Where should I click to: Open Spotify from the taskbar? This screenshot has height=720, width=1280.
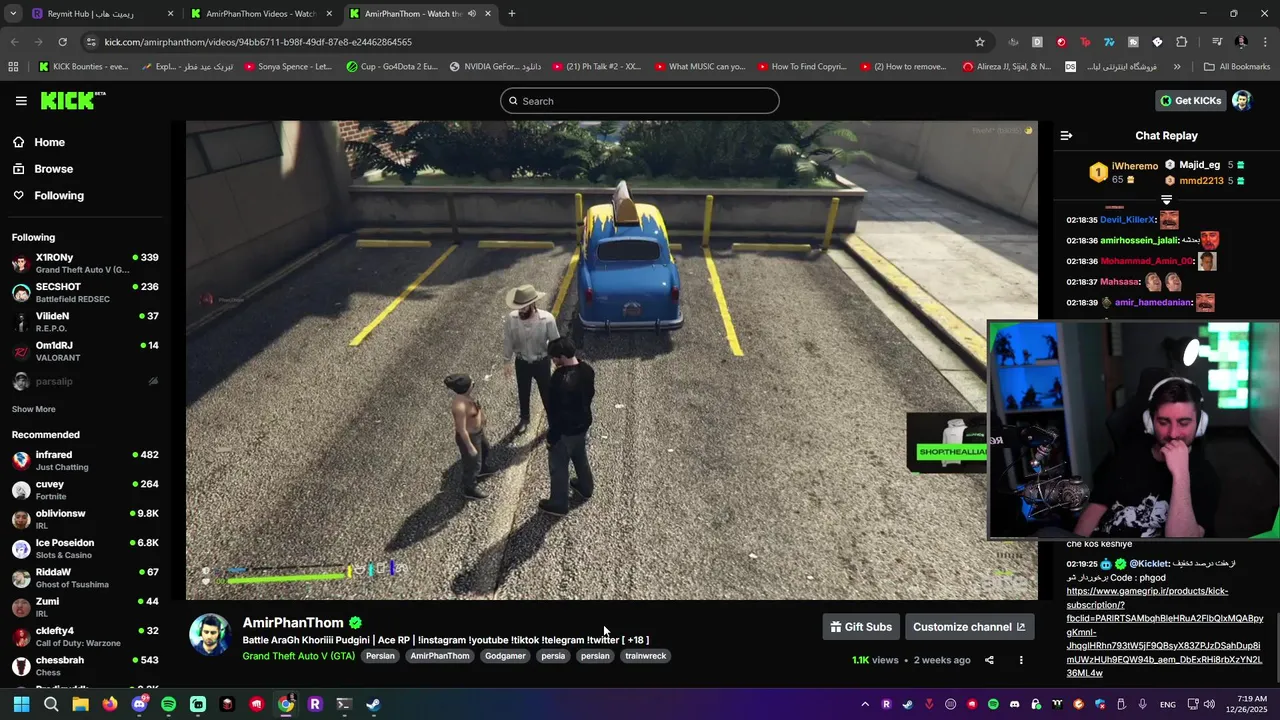point(168,704)
